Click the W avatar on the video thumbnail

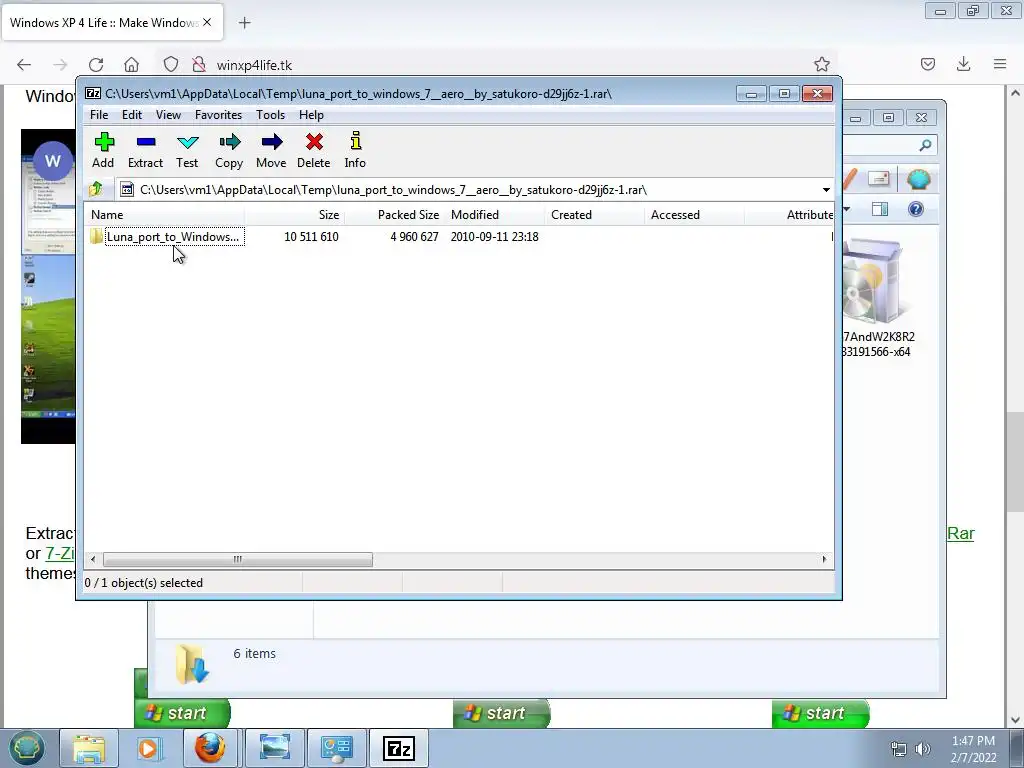click(53, 161)
